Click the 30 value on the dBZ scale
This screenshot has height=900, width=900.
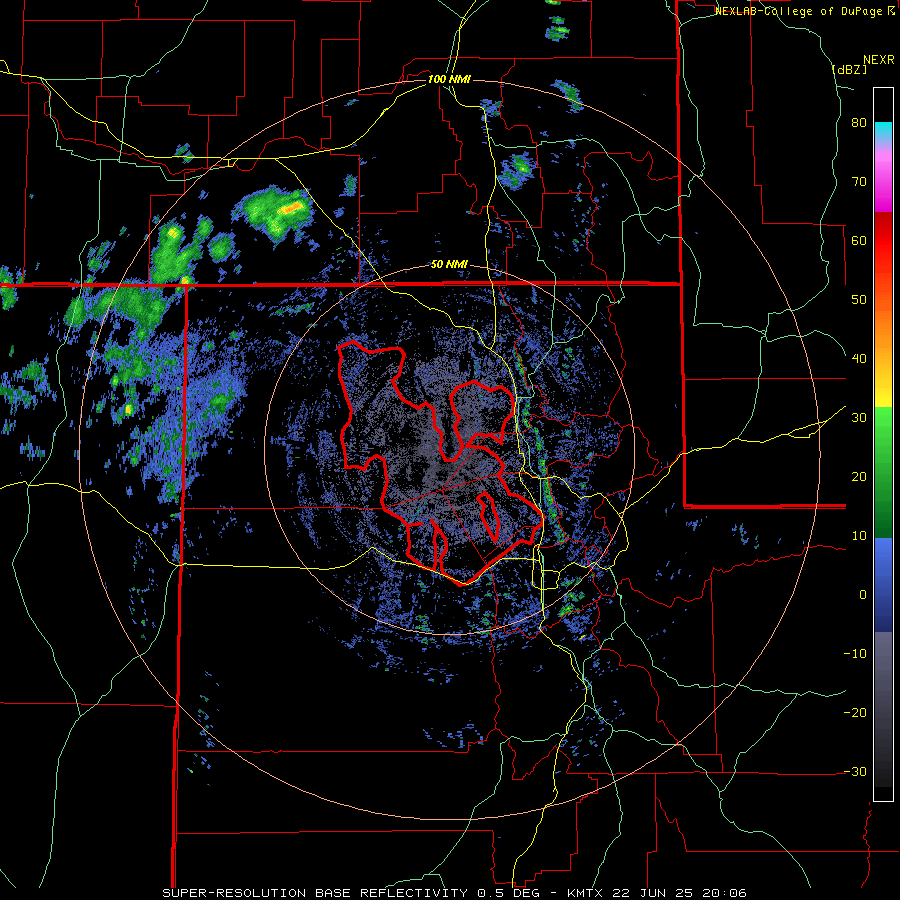pos(859,418)
